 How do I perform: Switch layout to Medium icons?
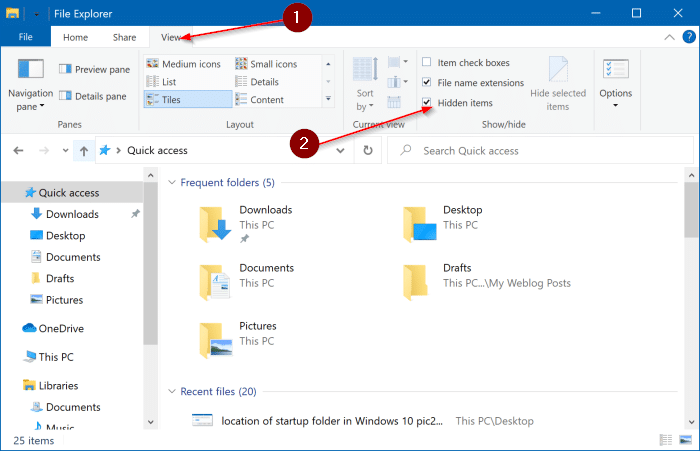(x=183, y=64)
